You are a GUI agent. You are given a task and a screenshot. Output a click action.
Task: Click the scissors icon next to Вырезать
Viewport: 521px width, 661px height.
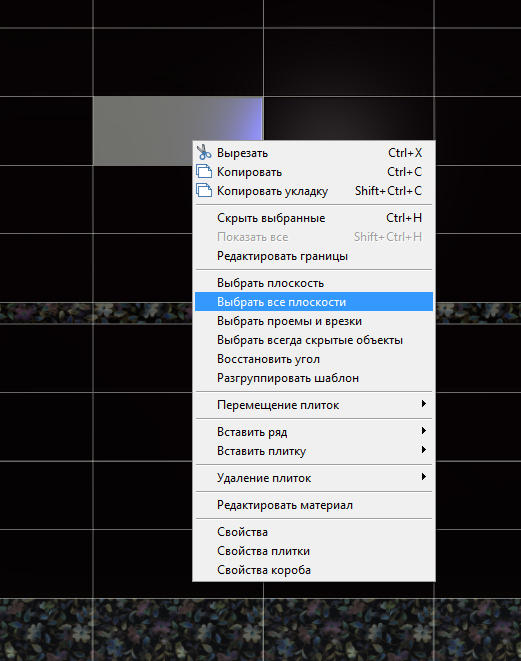click(204, 152)
